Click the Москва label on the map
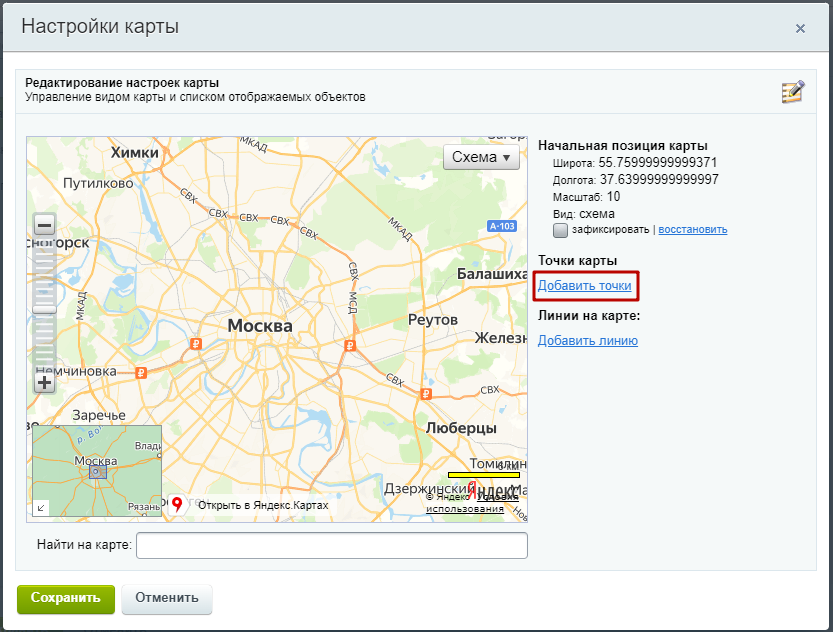 click(260, 326)
